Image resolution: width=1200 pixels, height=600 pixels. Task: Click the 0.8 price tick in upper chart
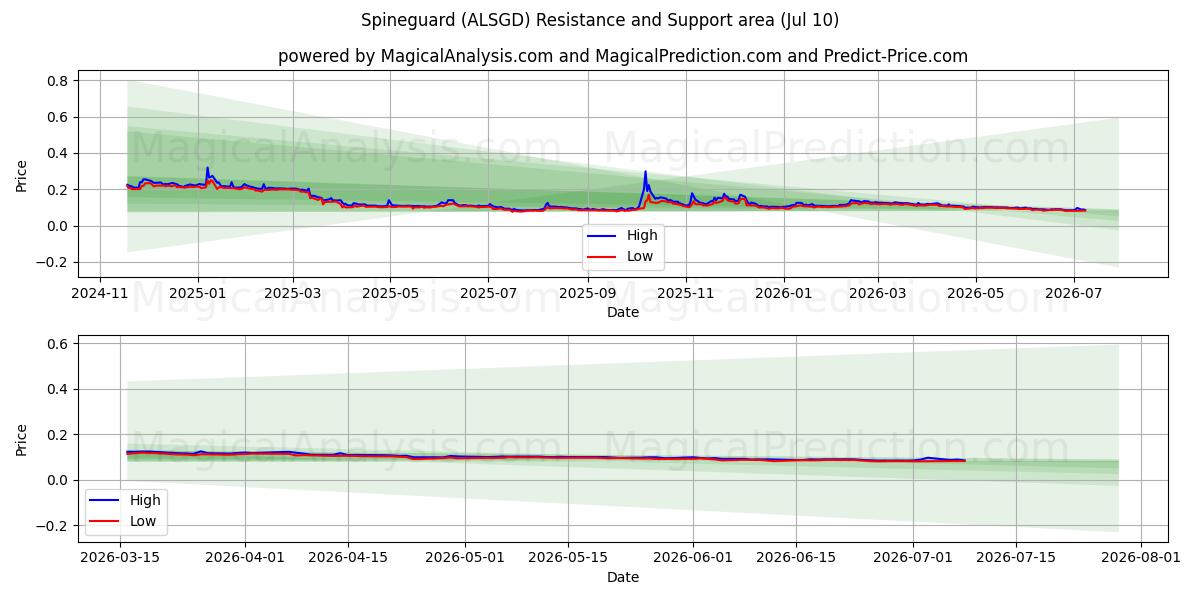(57, 81)
